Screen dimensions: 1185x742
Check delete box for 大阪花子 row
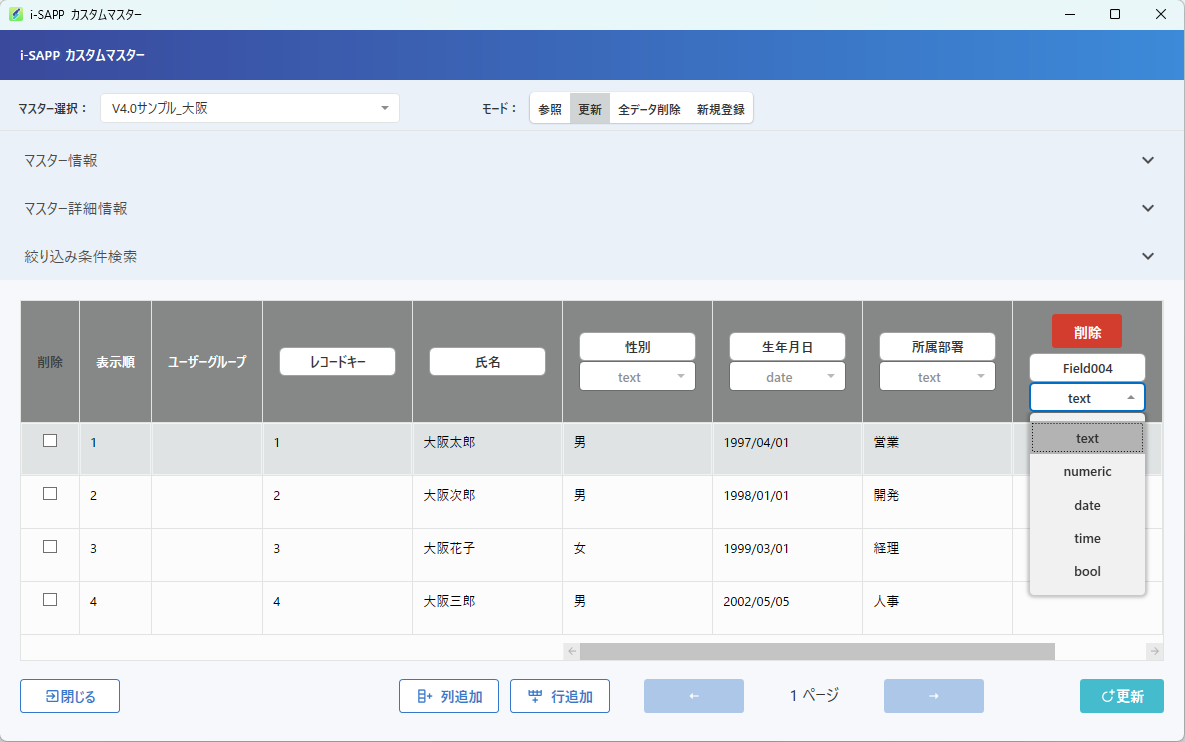point(50,546)
